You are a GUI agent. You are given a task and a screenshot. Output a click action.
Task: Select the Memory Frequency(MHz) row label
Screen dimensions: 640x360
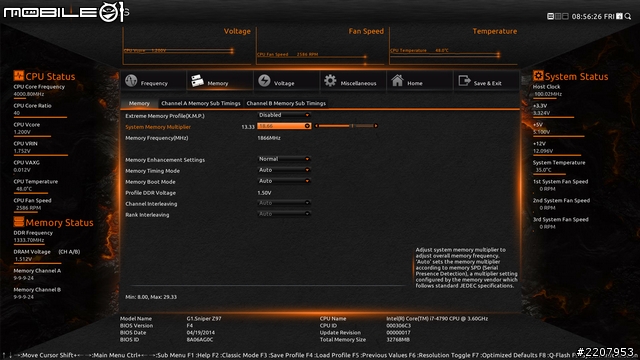[x=156, y=138]
